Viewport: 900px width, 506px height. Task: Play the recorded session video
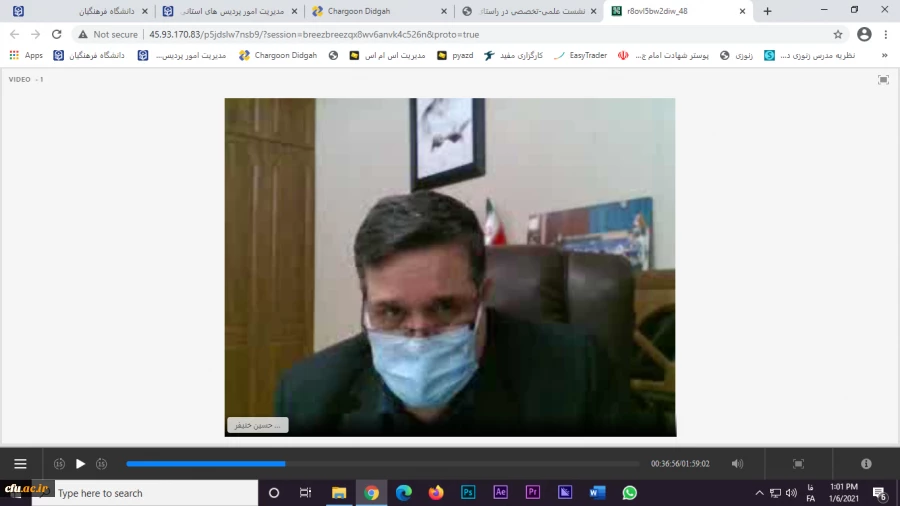point(80,464)
